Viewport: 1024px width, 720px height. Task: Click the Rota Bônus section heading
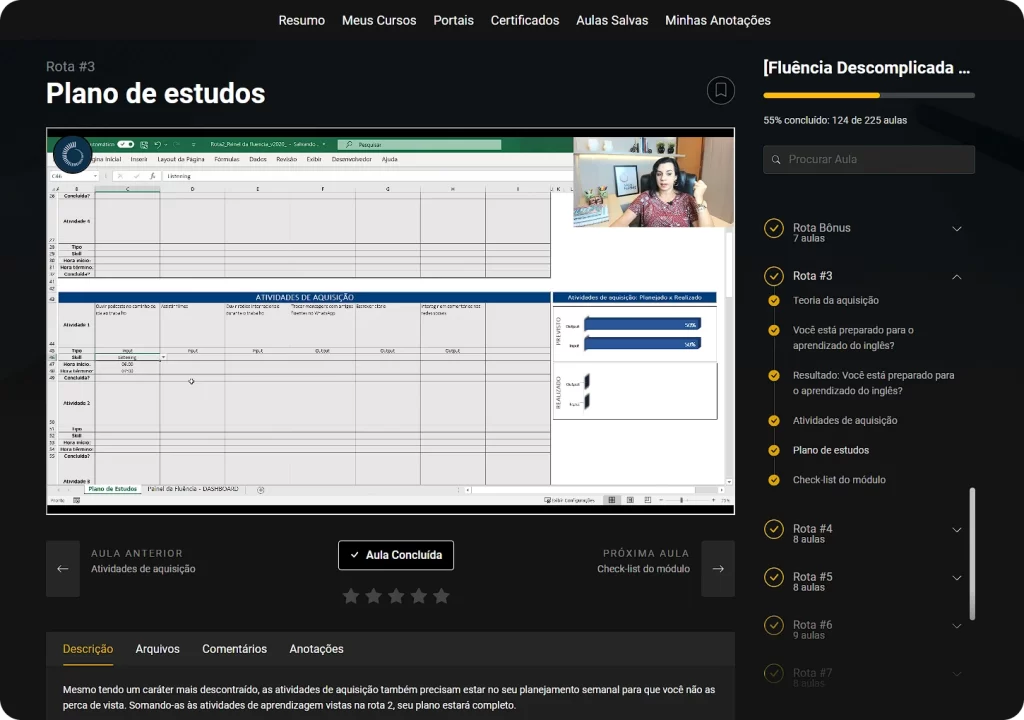click(x=822, y=228)
